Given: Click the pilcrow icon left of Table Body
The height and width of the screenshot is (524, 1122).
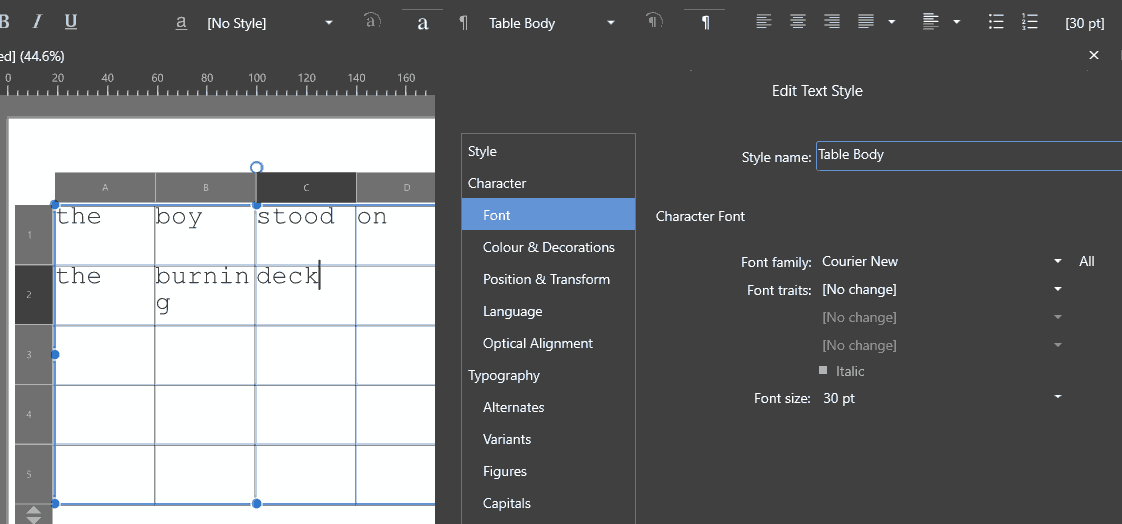Looking at the screenshot, I should [x=464, y=23].
